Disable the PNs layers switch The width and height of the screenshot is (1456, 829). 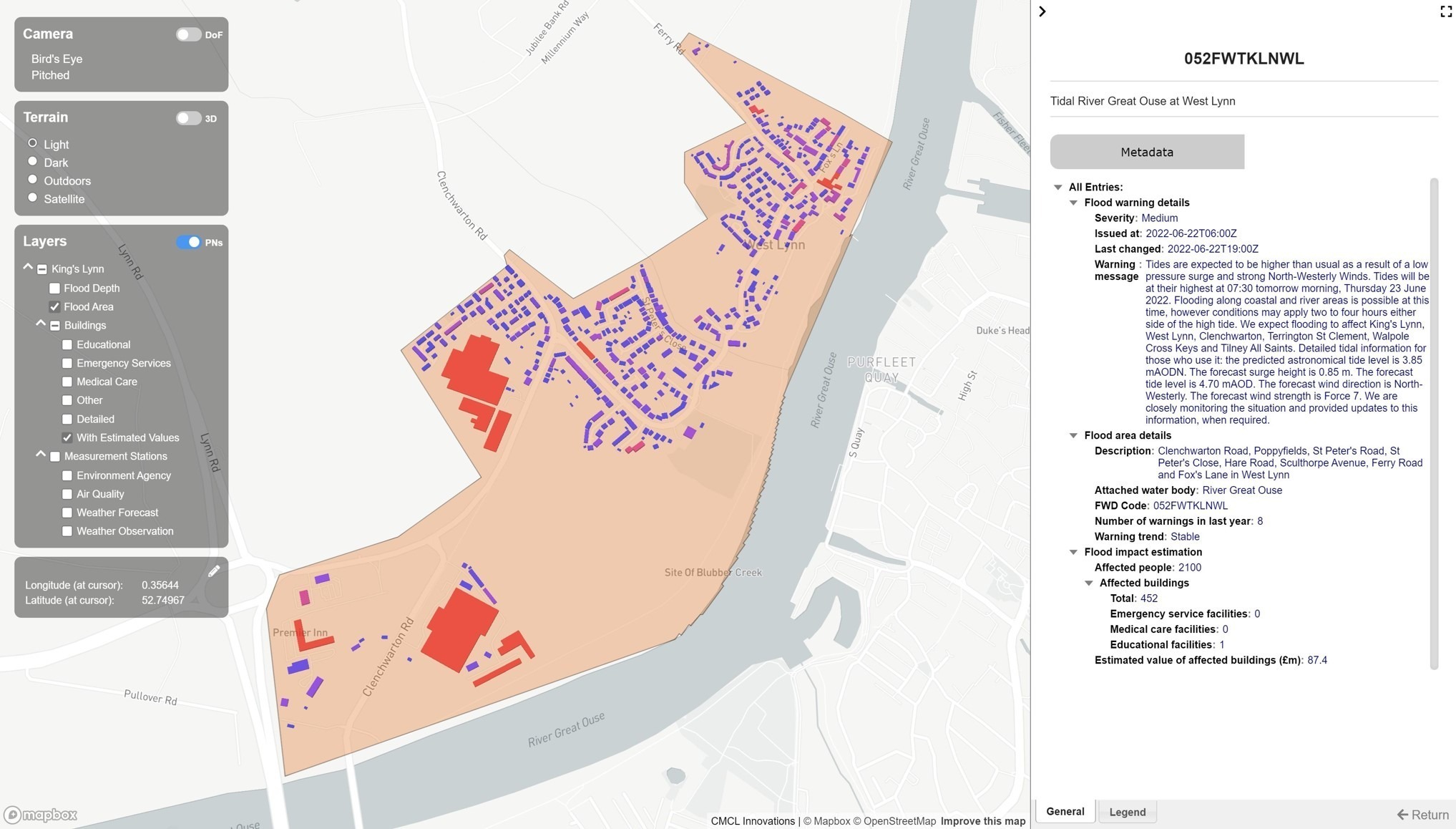(189, 242)
